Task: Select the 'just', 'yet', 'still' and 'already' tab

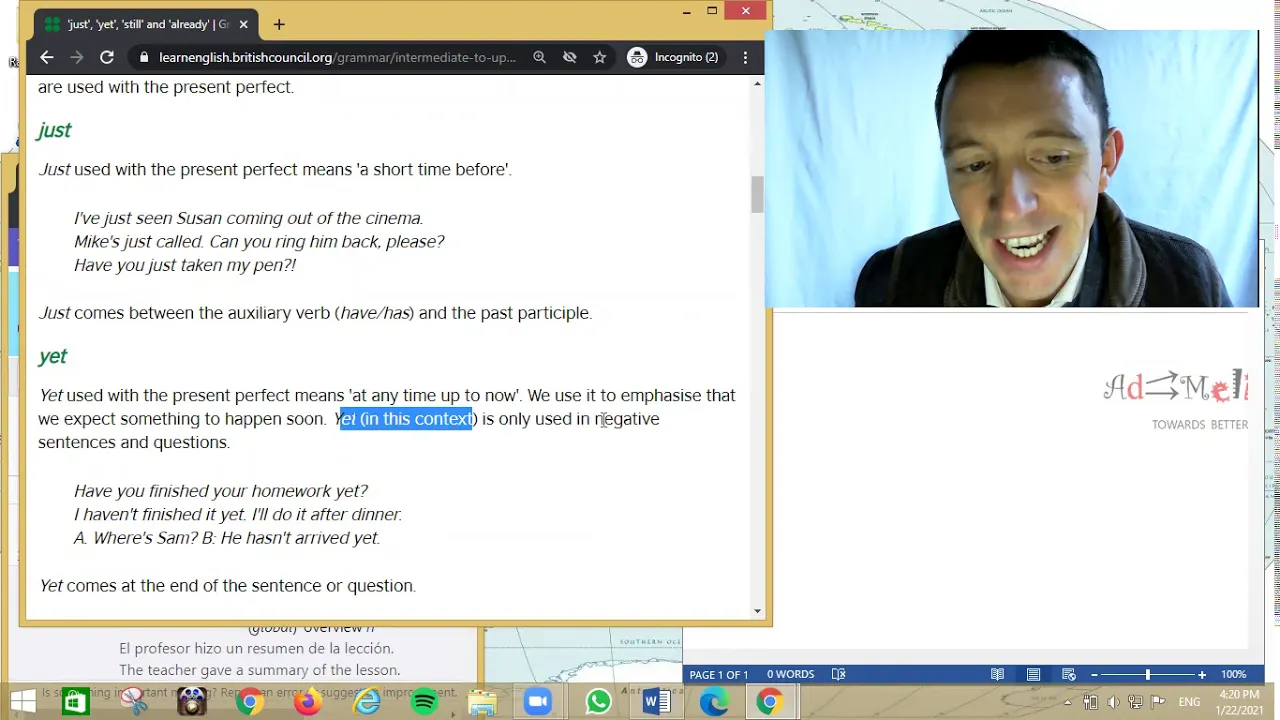Action: click(x=146, y=24)
